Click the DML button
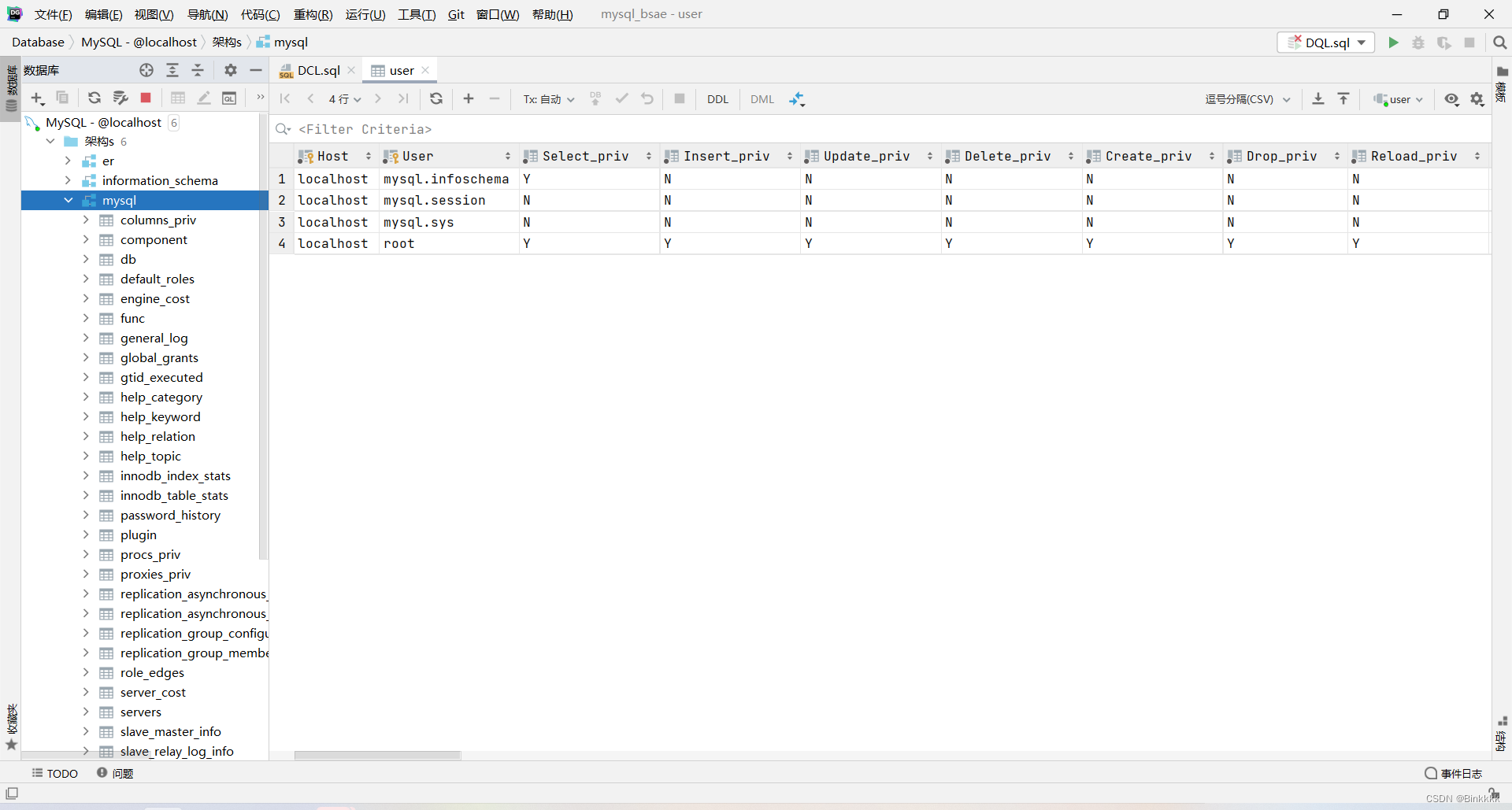The image size is (1512, 810). point(762,99)
